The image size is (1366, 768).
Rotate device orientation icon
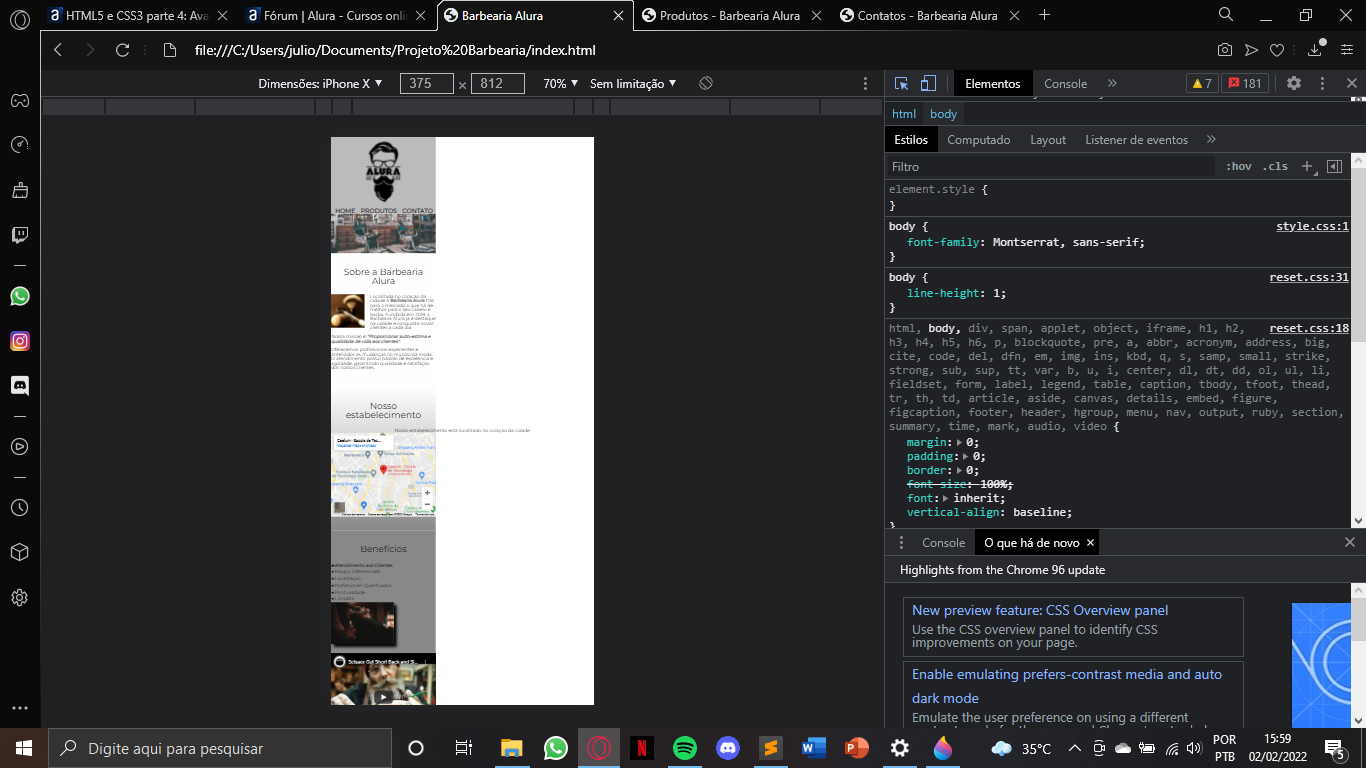coord(706,84)
